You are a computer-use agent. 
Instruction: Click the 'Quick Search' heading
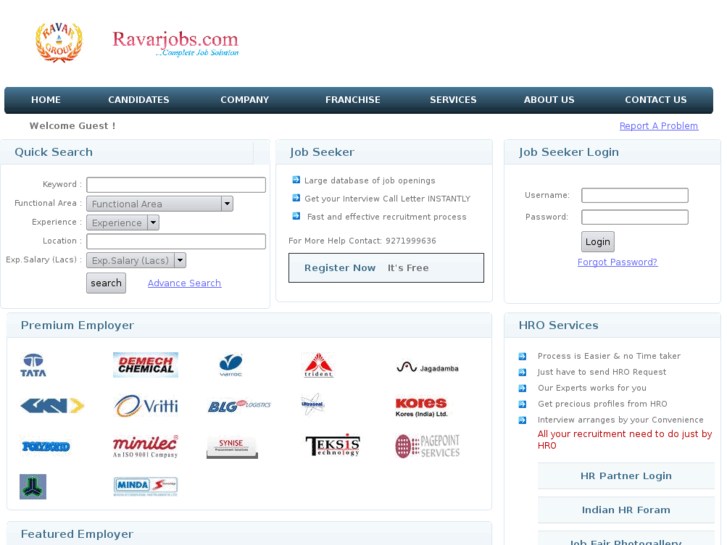[53, 152]
